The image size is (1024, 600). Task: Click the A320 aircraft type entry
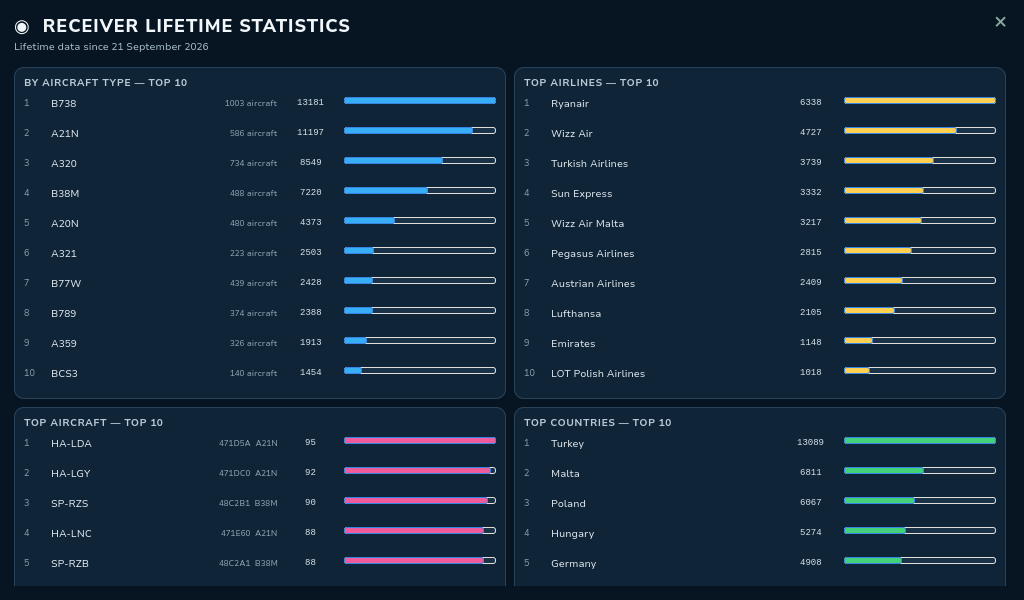[x=64, y=163]
